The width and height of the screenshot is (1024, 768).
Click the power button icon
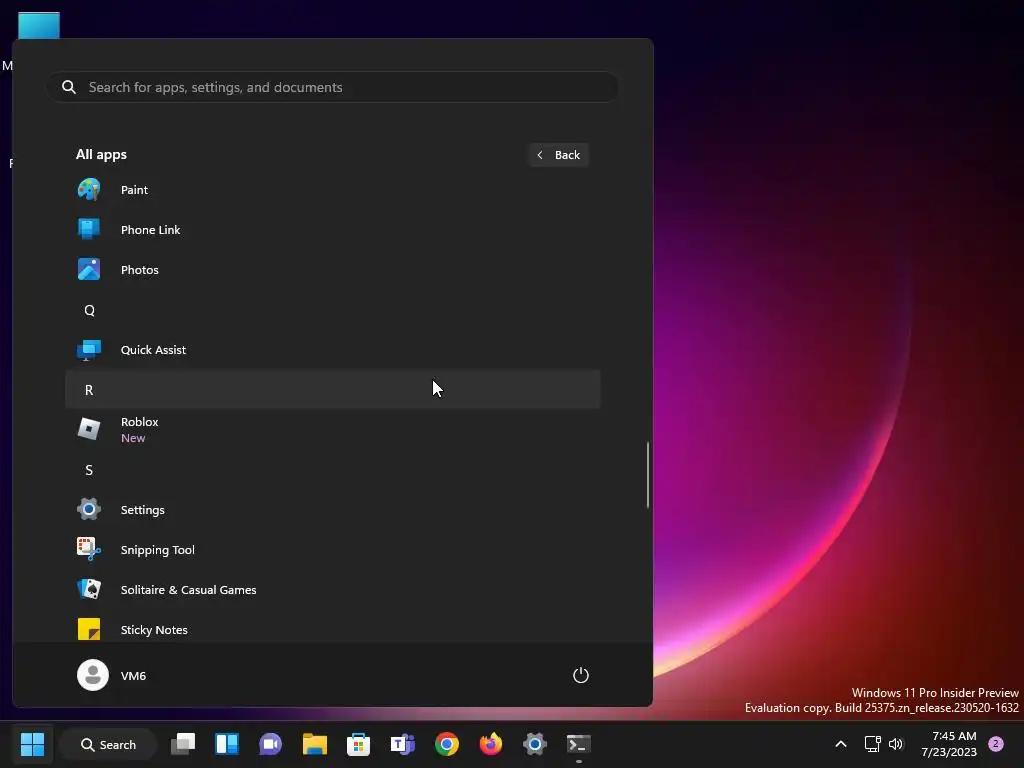[581, 675]
